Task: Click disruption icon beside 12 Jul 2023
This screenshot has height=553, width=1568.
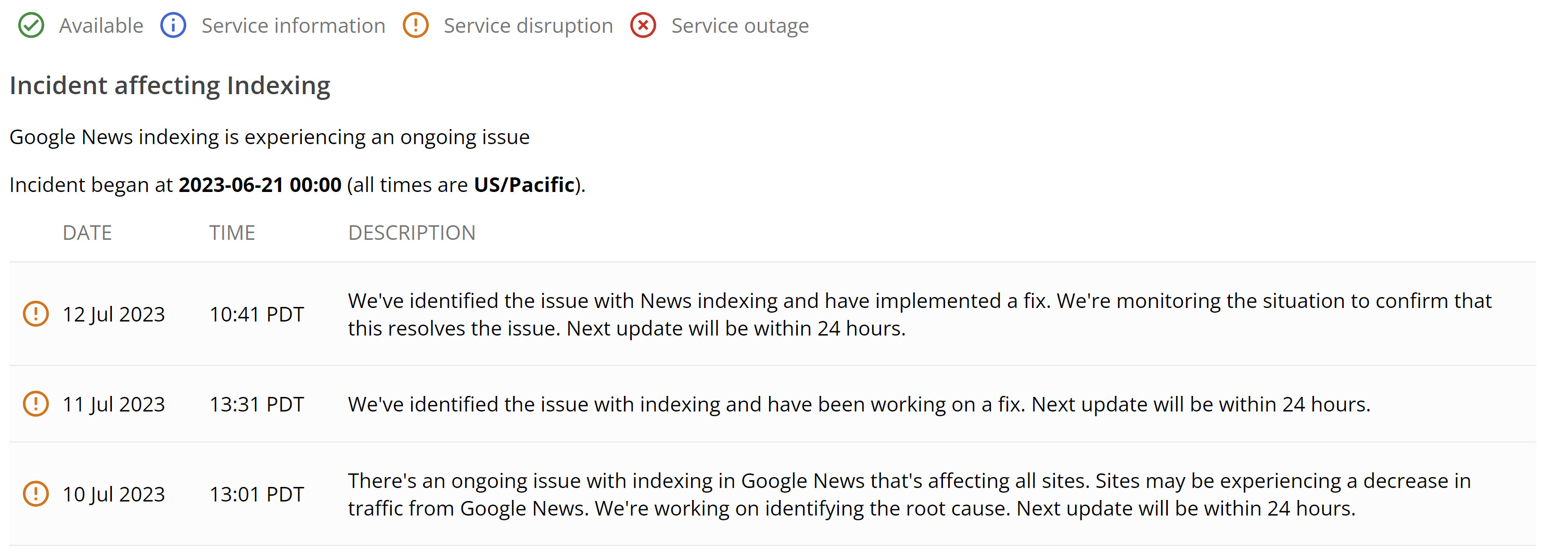Action: pos(36,314)
